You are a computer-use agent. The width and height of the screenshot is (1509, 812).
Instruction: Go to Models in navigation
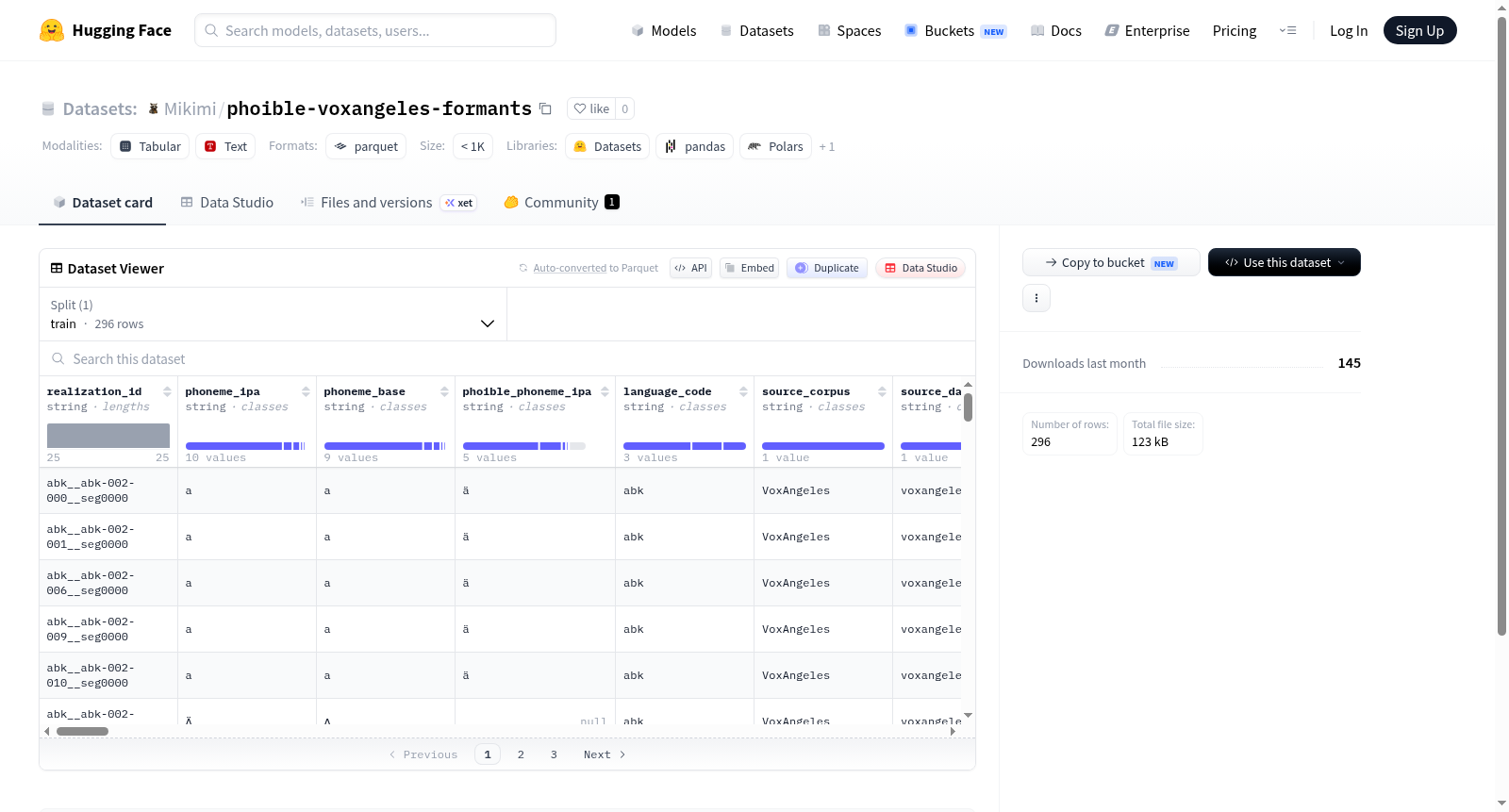(x=664, y=30)
